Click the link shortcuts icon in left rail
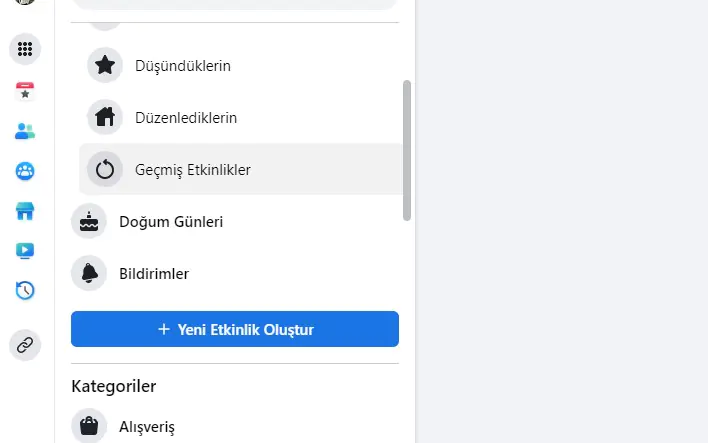The width and height of the screenshot is (708, 443). (25, 345)
